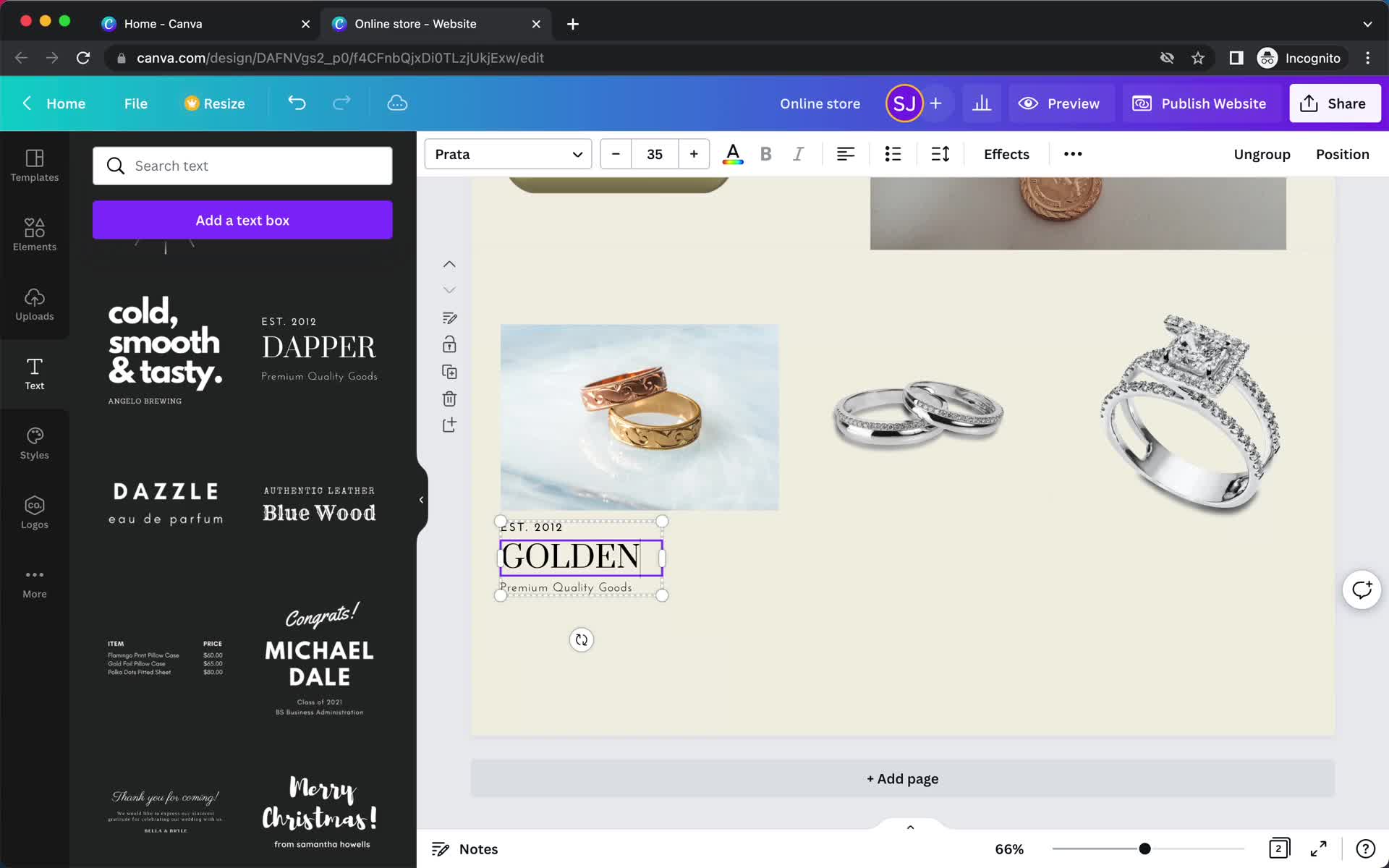Open the Templates panel
This screenshot has width=1389, height=868.
coord(34,166)
